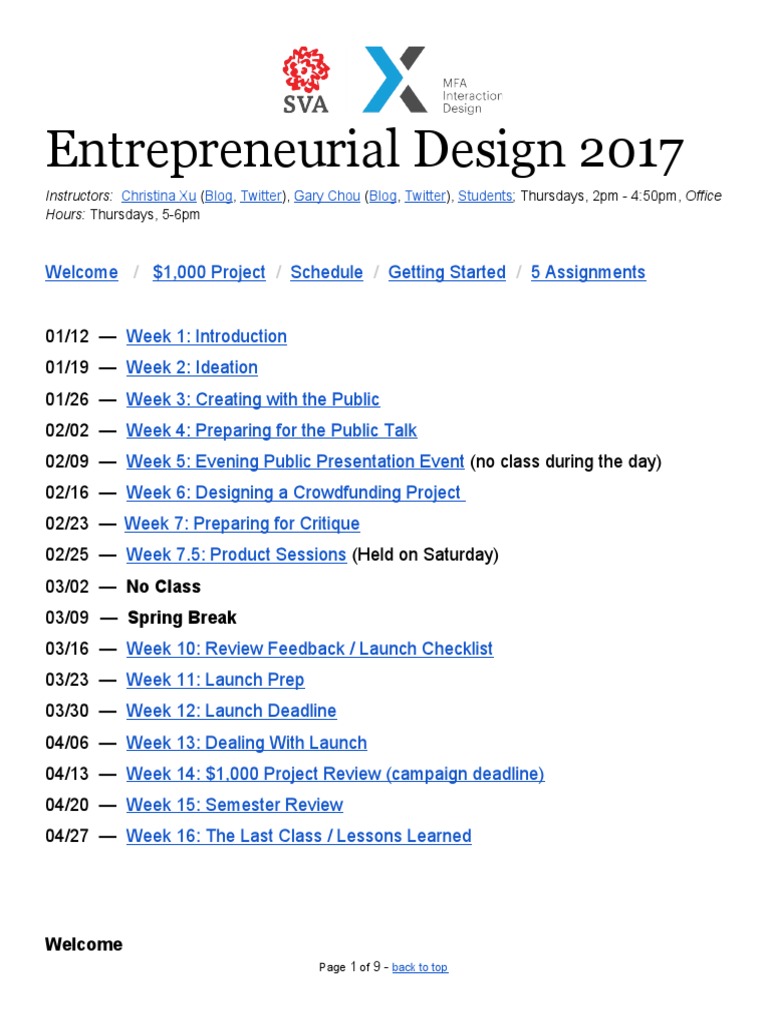Open Week 12: Launch Deadline
The width and height of the screenshot is (768, 1024).
(231, 711)
